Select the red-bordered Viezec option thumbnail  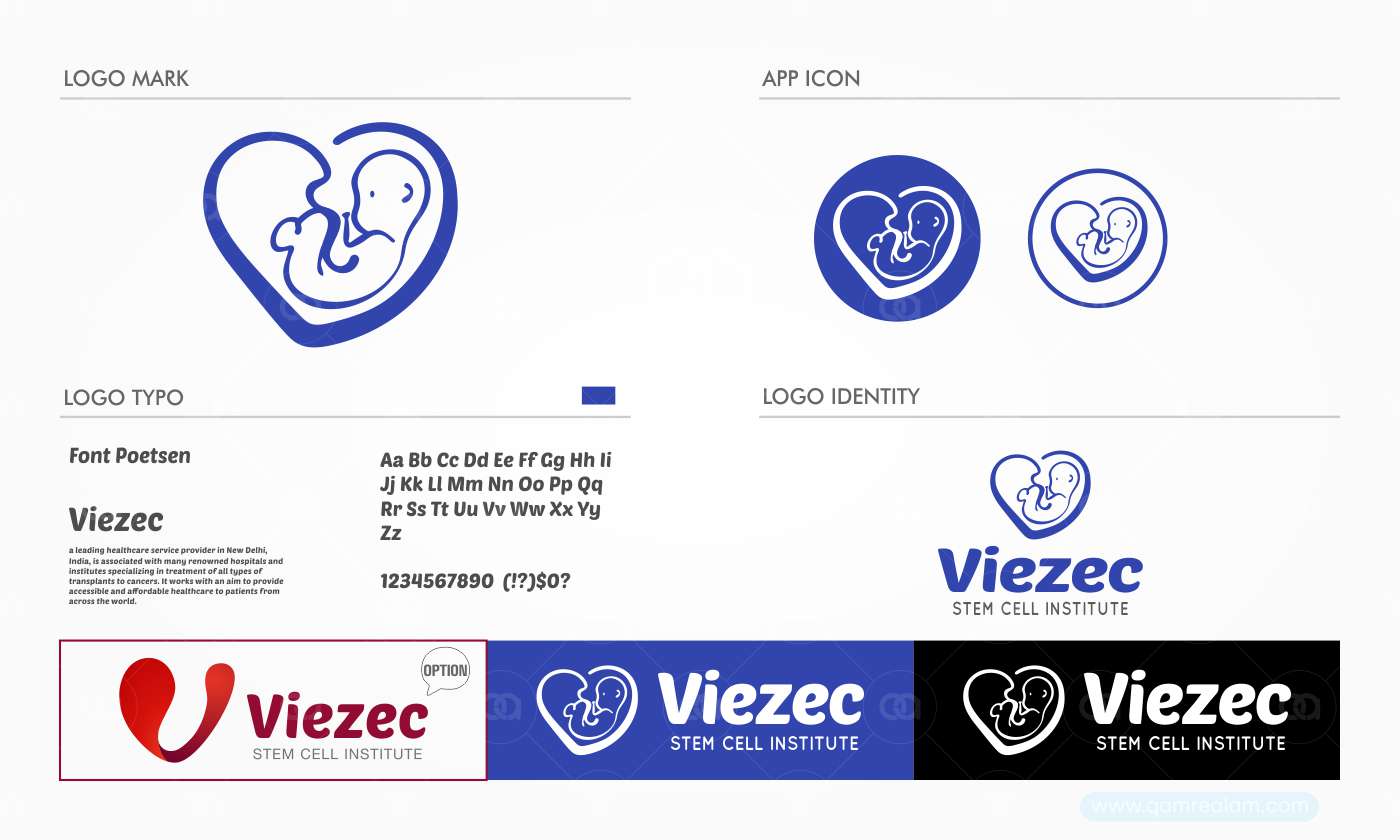273,710
